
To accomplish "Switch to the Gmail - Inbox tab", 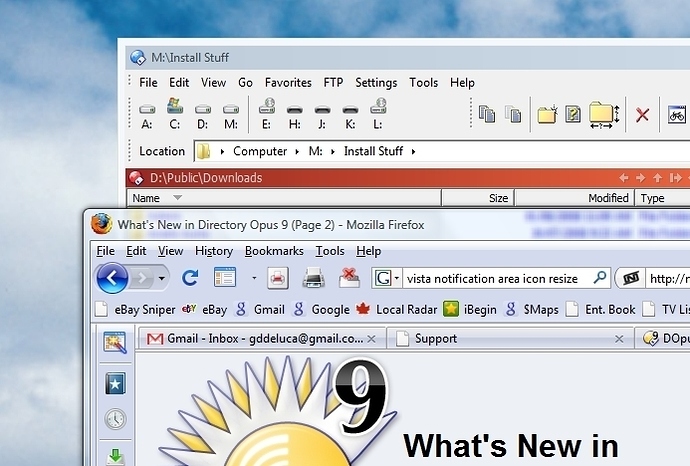I will coord(262,338).
